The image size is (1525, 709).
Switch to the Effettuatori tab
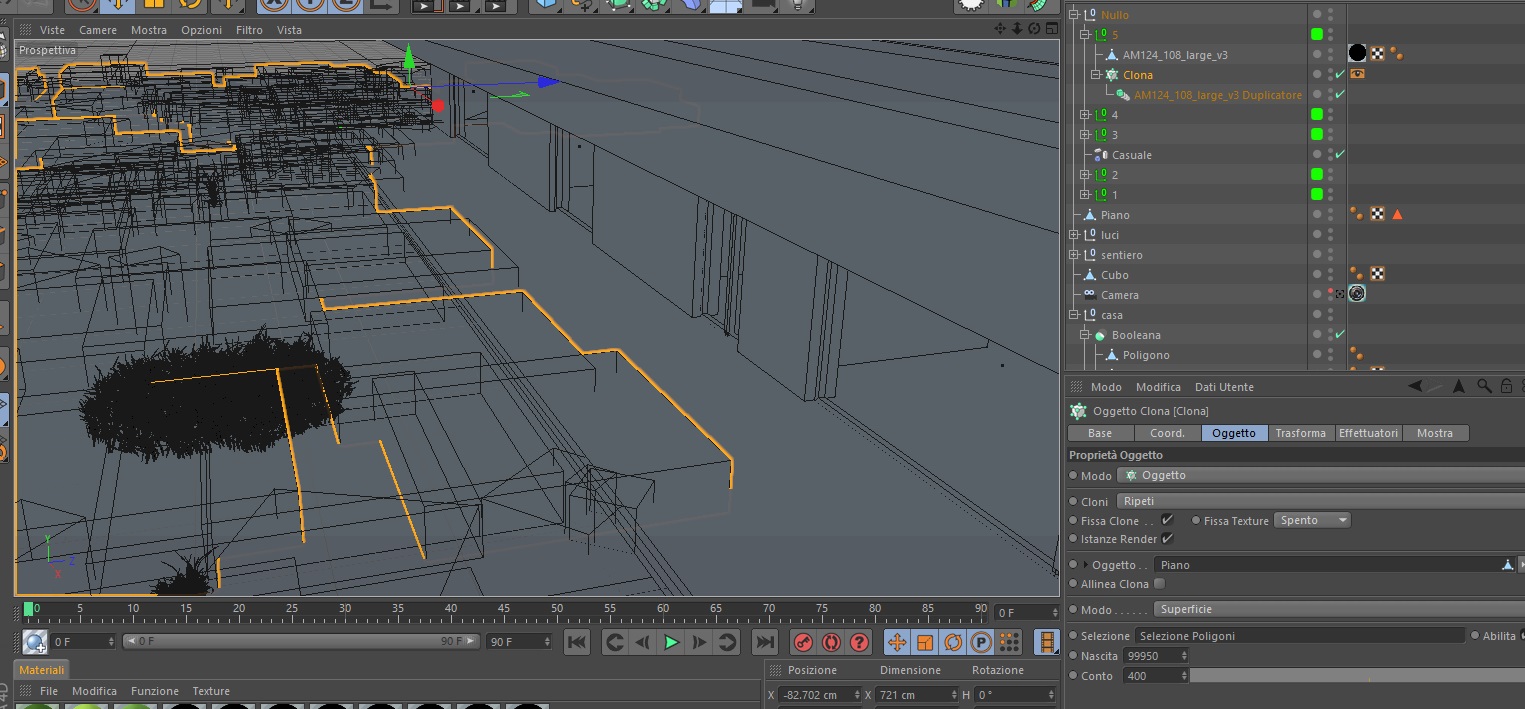click(x=1368, y=433)
